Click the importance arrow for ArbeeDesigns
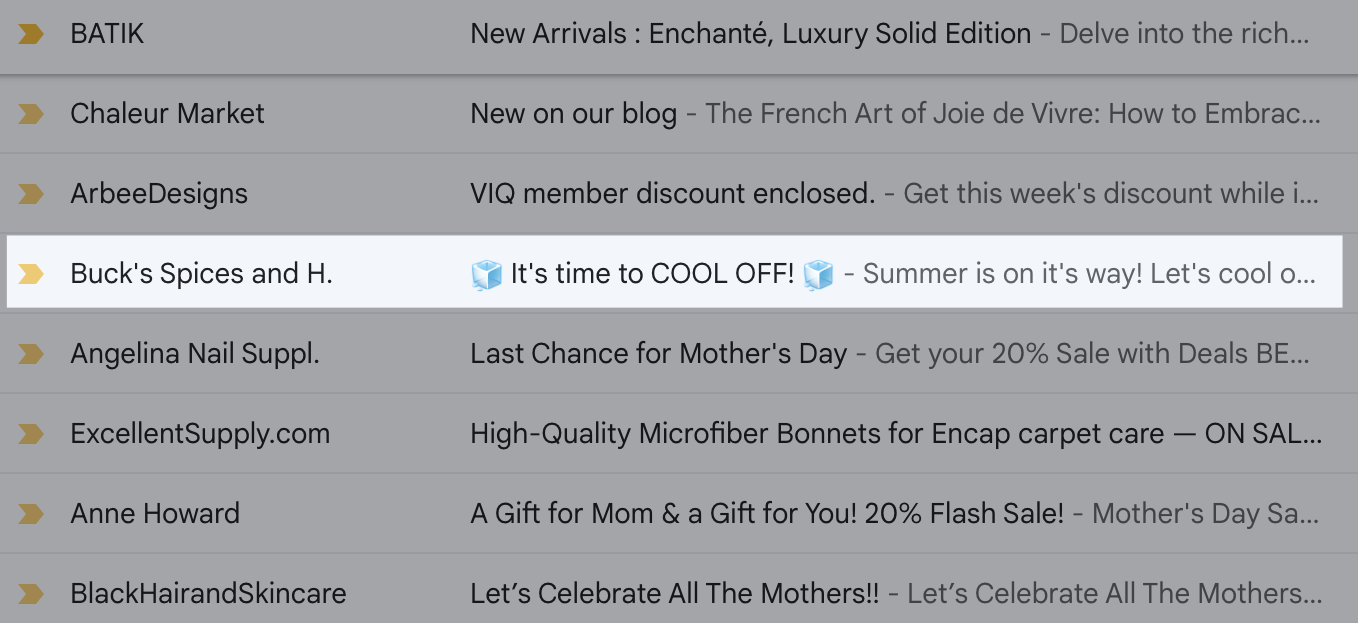 click(32, 193)
